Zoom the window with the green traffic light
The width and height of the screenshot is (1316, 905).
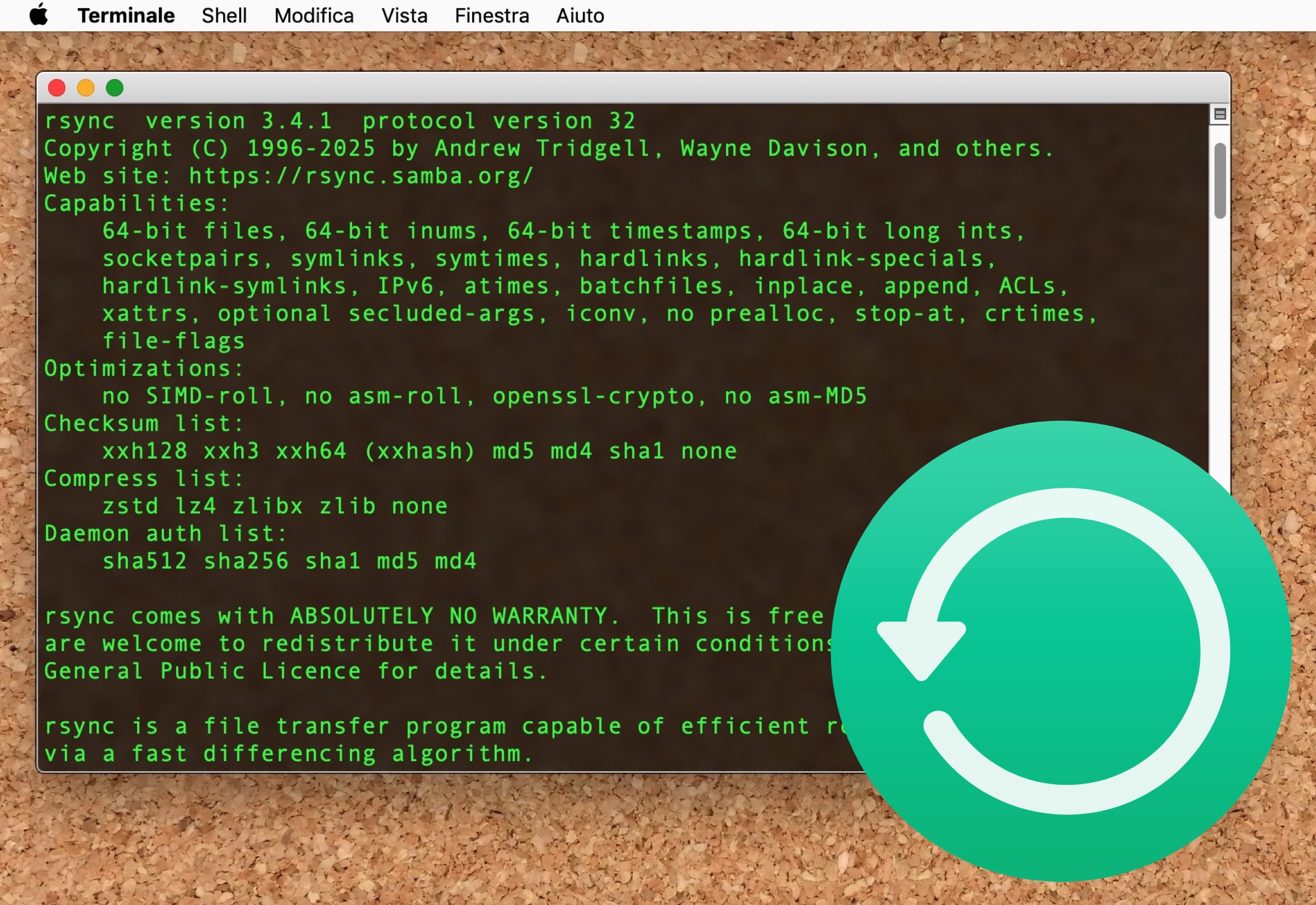[115, 88]
